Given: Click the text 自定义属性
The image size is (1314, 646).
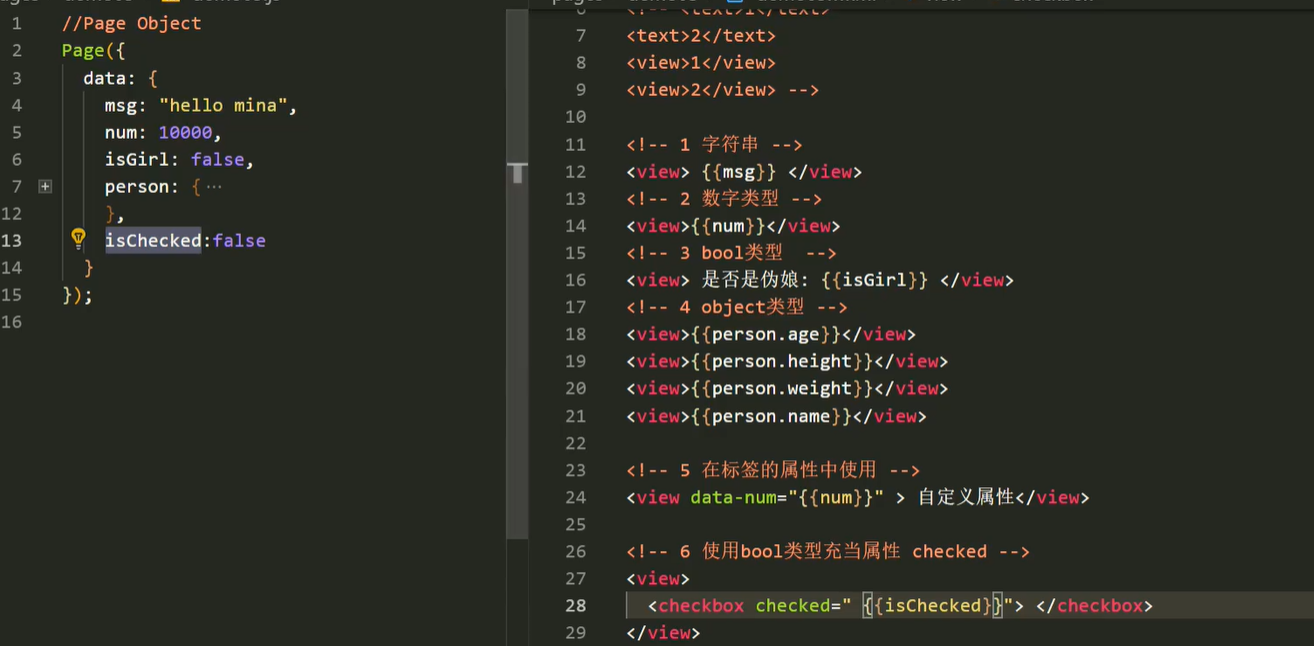Looking at the screenshot, I should coord(966,497).
